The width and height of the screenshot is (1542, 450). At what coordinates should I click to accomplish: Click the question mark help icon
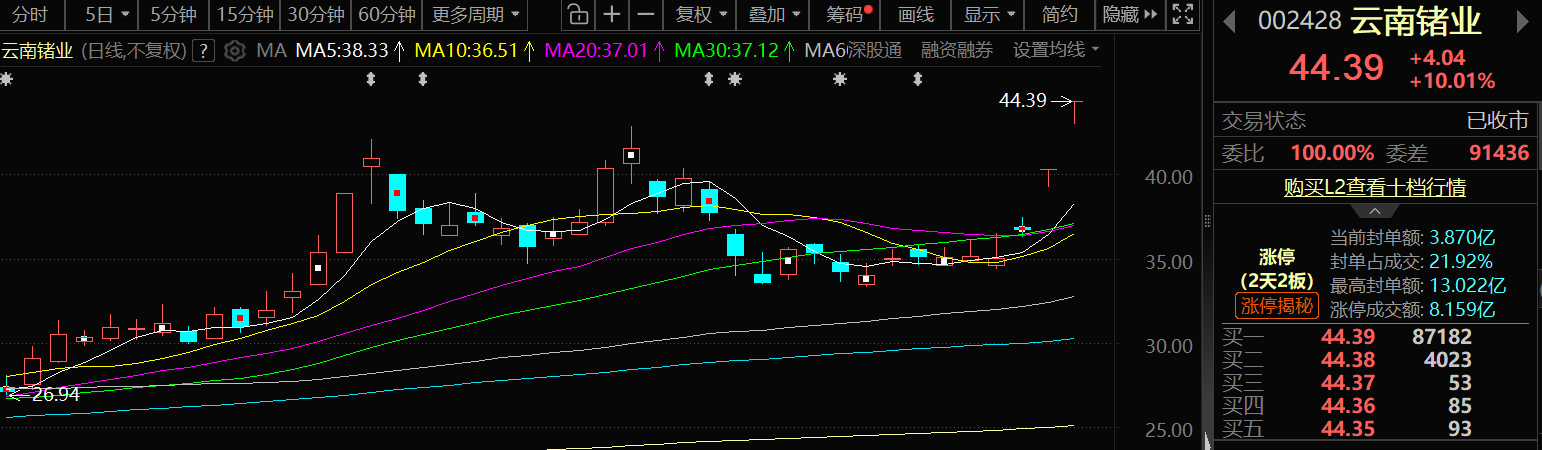point(203,51)
